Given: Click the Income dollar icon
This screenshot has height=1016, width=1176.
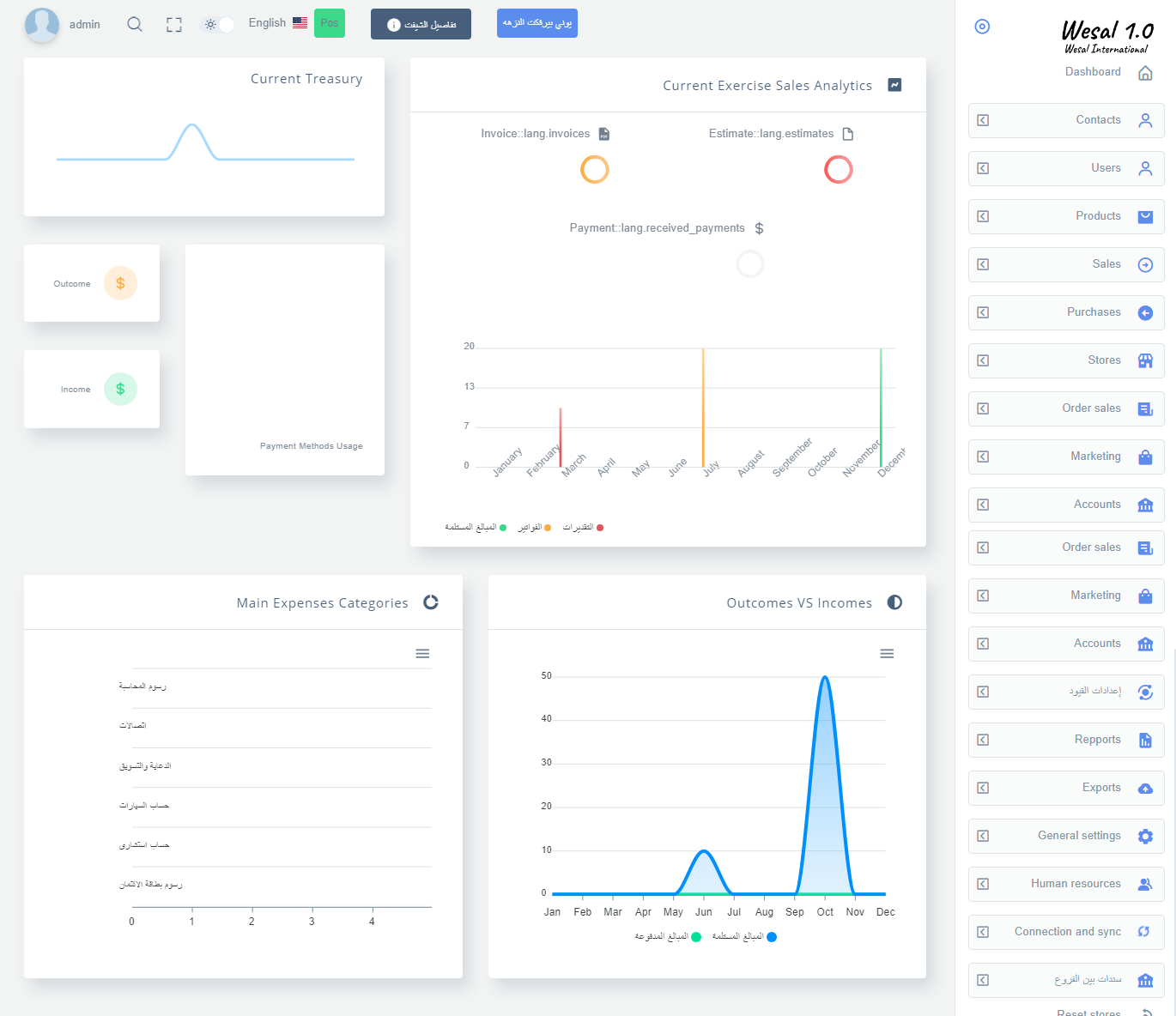Looking at the screenshot, I should [120, 390].
